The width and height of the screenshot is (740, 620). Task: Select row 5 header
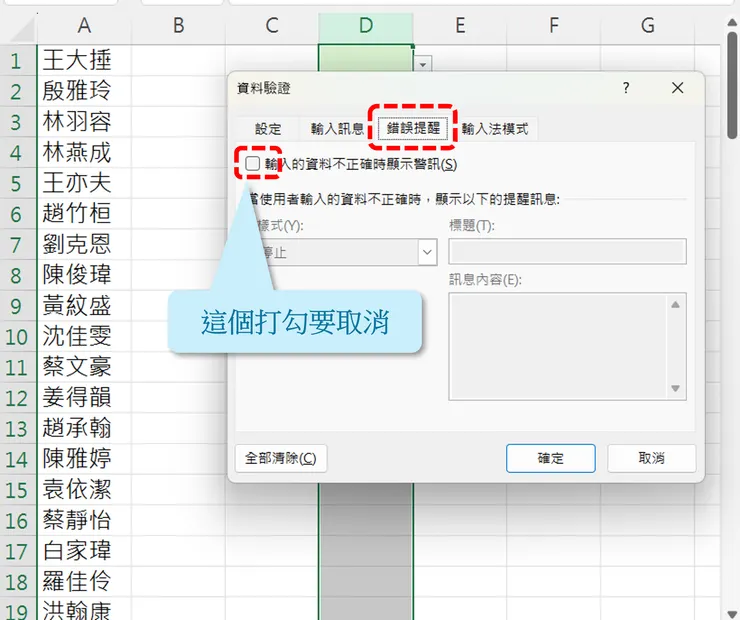(17, 183)
